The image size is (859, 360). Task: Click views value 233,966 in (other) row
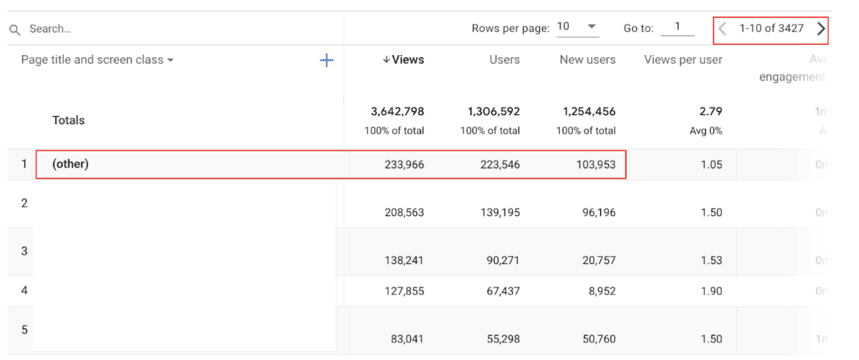(404, 164)
